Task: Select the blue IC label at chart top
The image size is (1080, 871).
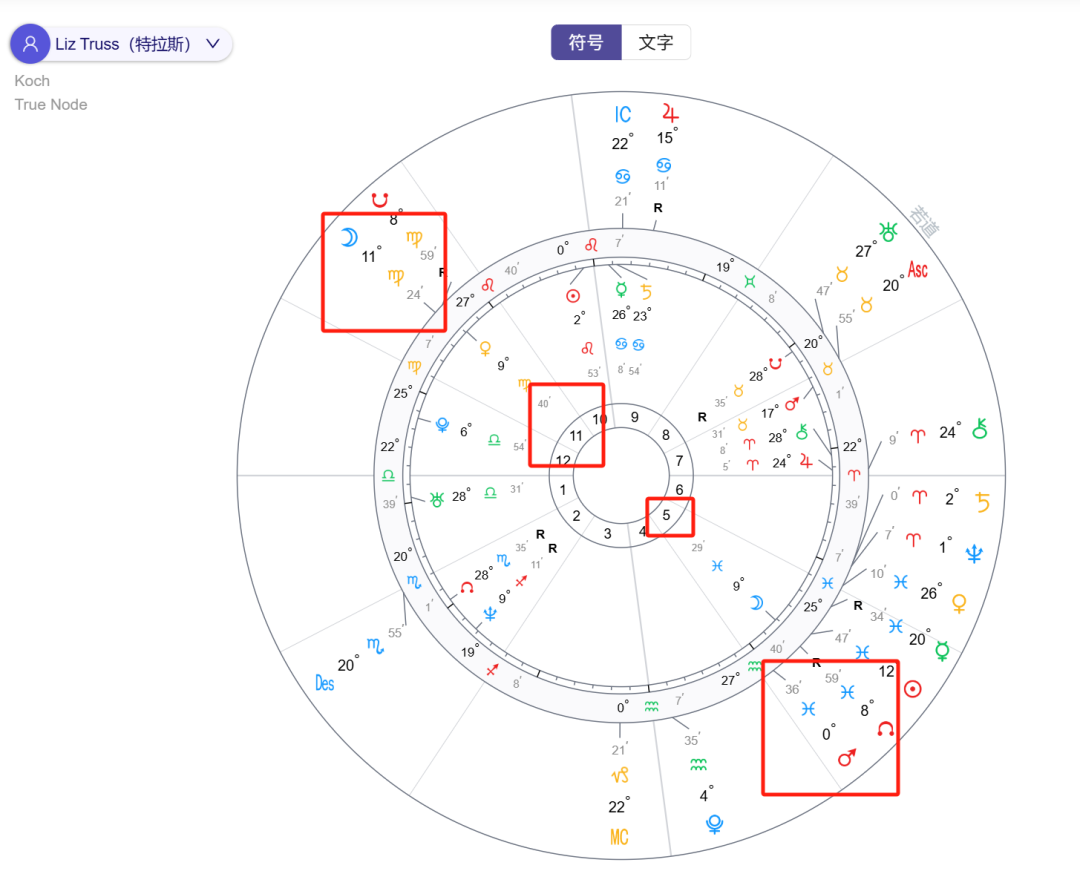Action: tap(623, 114)
